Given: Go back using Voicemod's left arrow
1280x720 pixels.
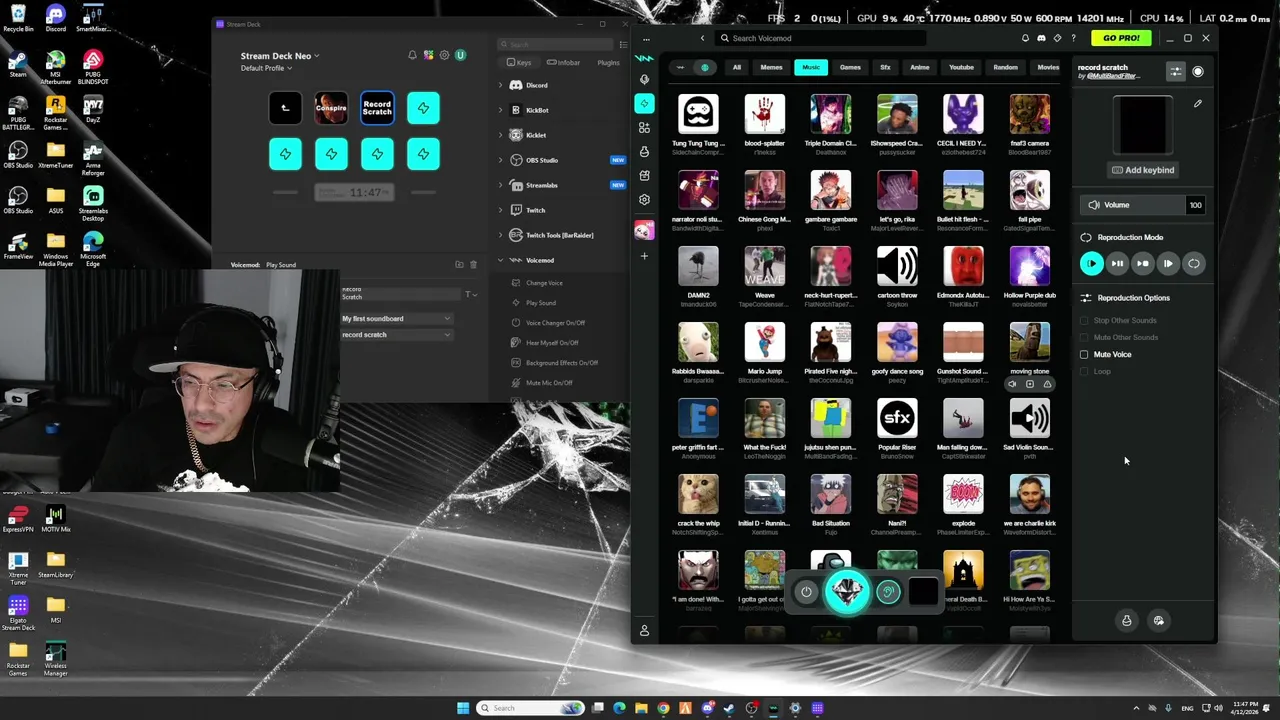Looking at the screenshot, I should (x=702, y=38).
